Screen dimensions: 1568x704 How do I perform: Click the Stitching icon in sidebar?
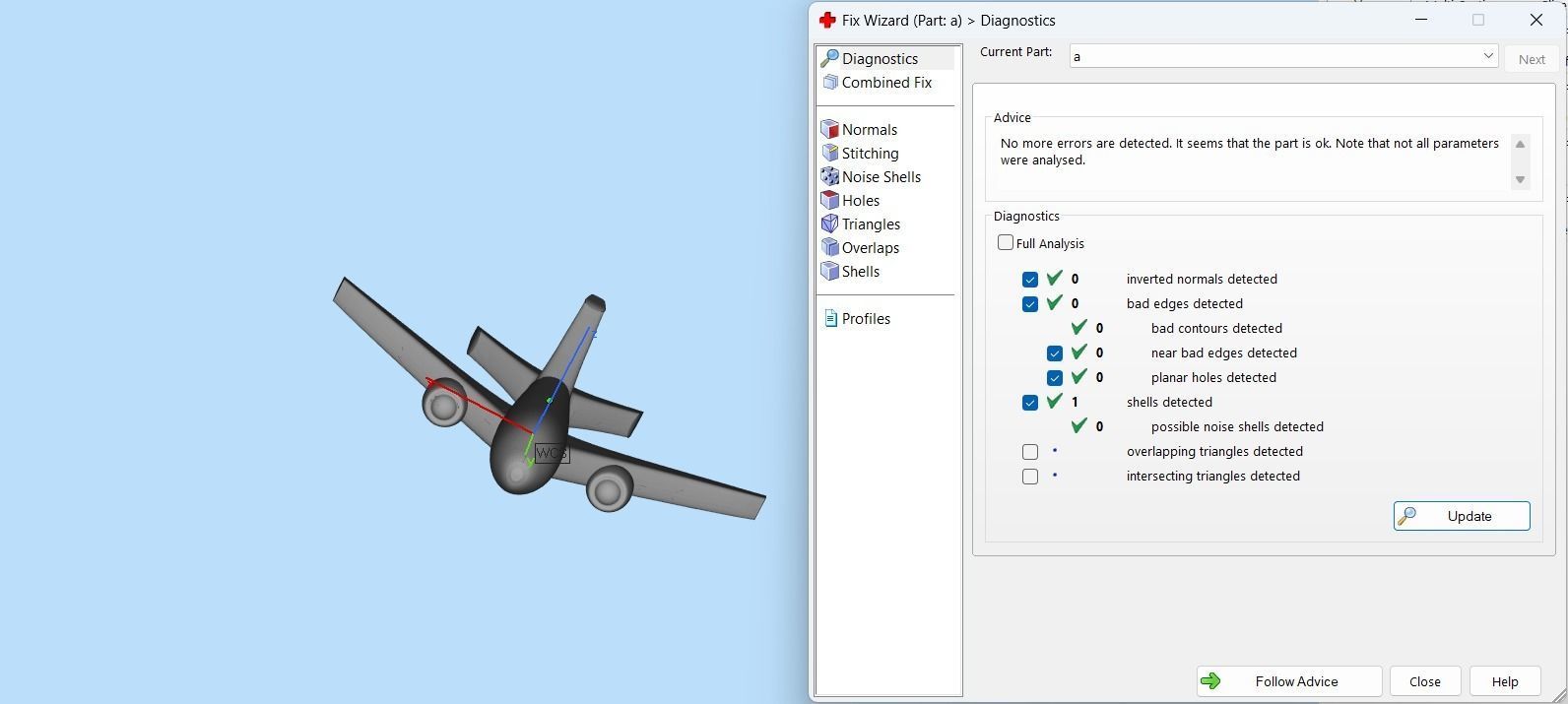point(830,154)
